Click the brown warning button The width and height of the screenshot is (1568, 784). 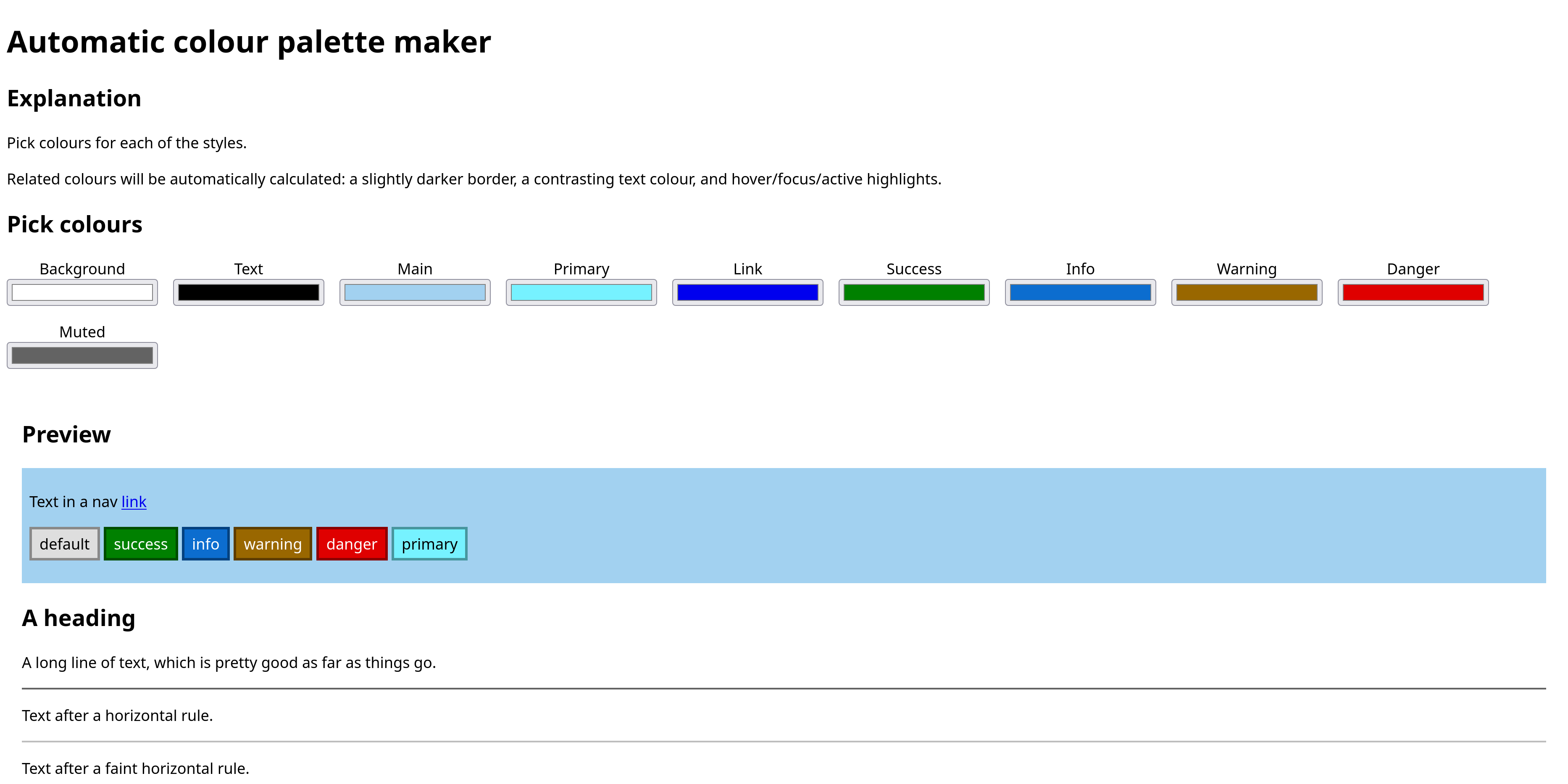pos(272,544)
